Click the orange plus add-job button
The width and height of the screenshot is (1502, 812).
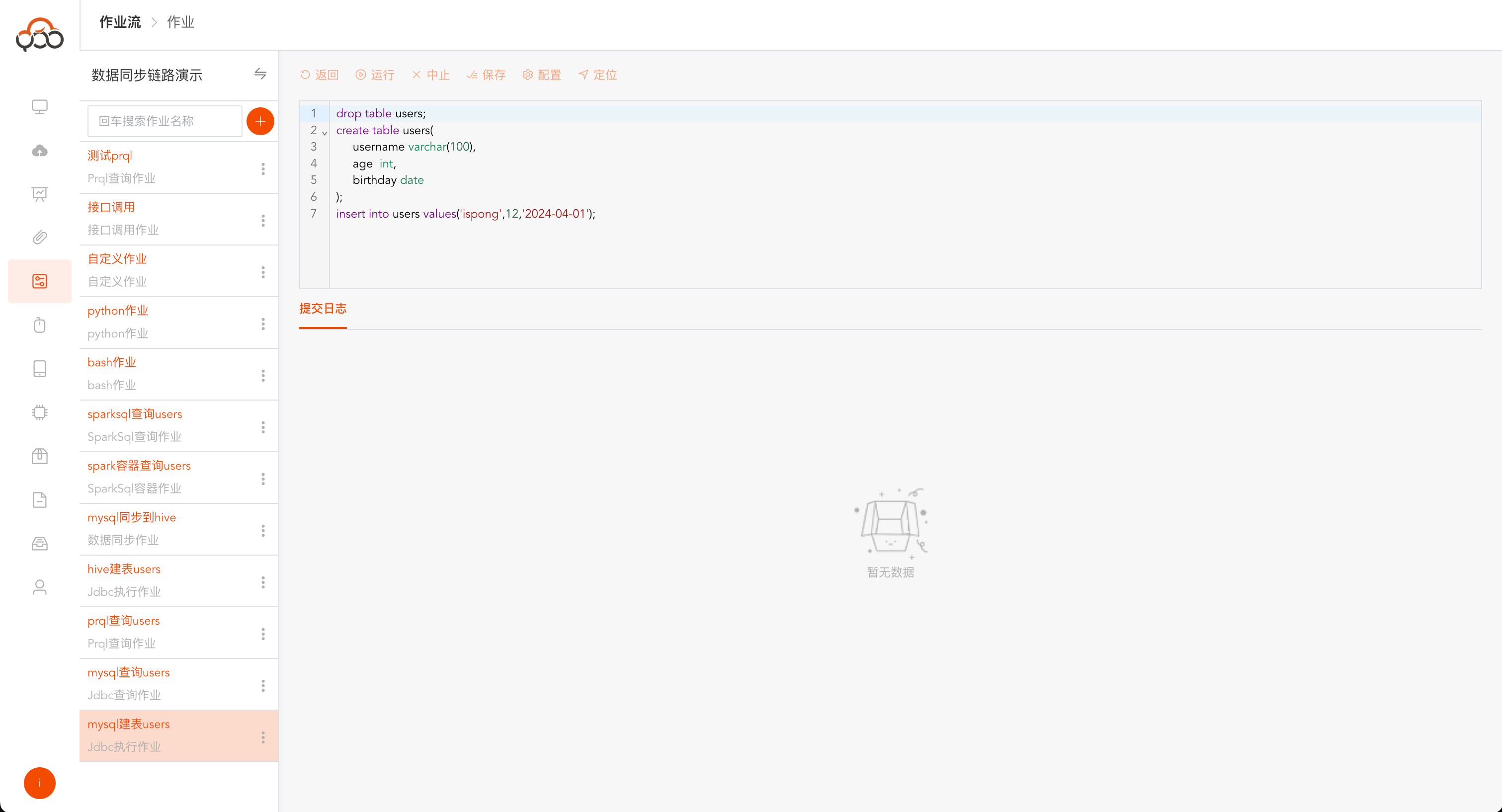pyautogui.click(x=260, y=121)
